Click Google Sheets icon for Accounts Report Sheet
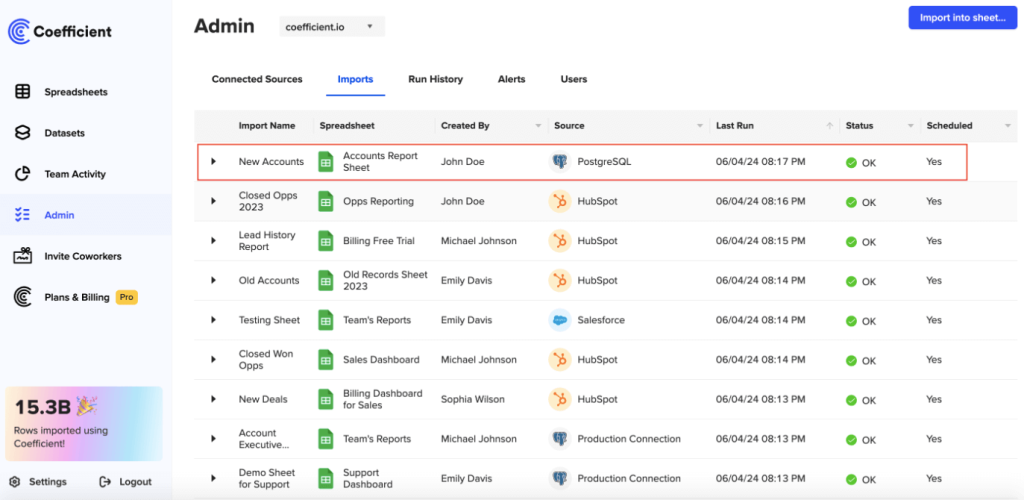Screen dimensions: 1024x500 pos(325,162)
